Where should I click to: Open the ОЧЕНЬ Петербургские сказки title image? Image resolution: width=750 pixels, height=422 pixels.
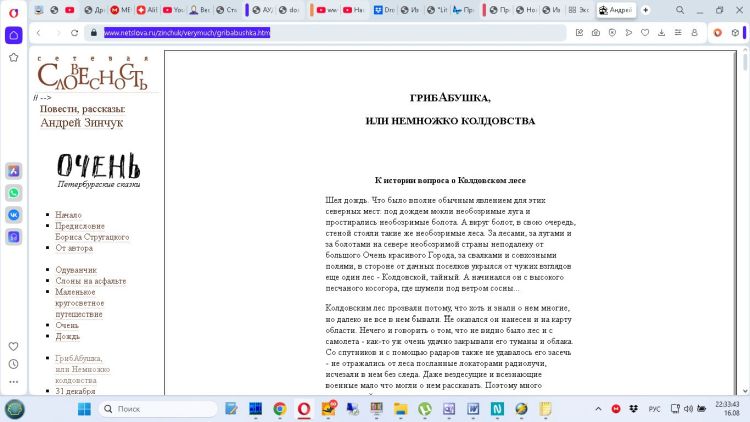[99, 170]
